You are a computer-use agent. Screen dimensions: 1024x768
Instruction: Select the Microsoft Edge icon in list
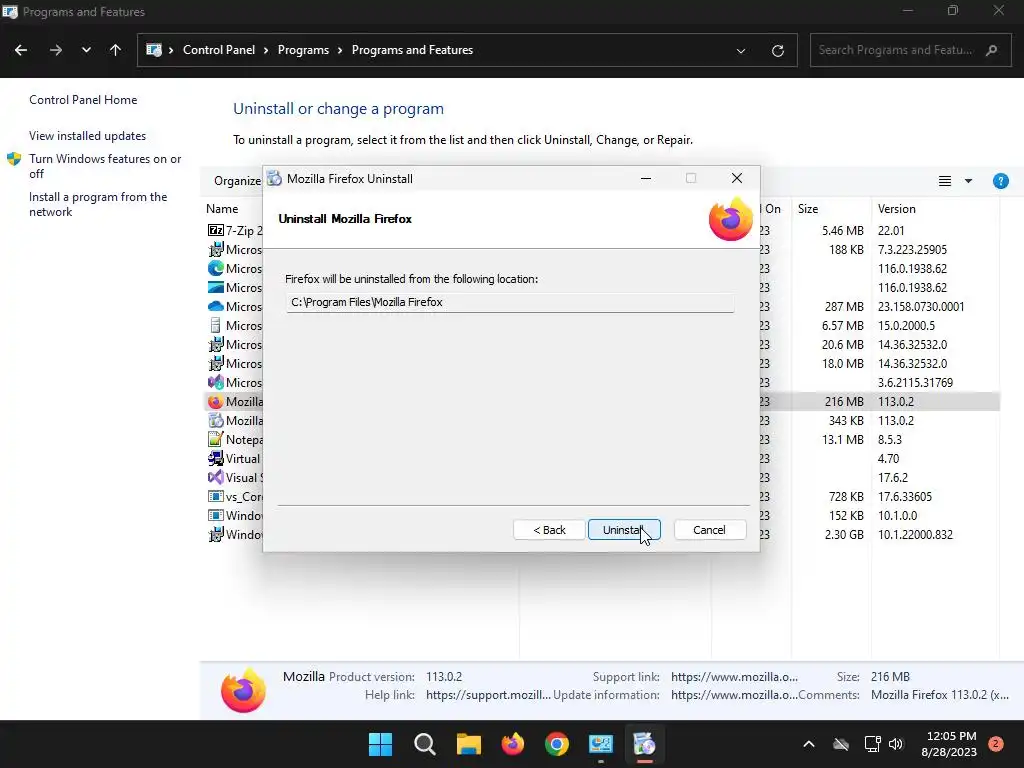[x=216, y=268]
